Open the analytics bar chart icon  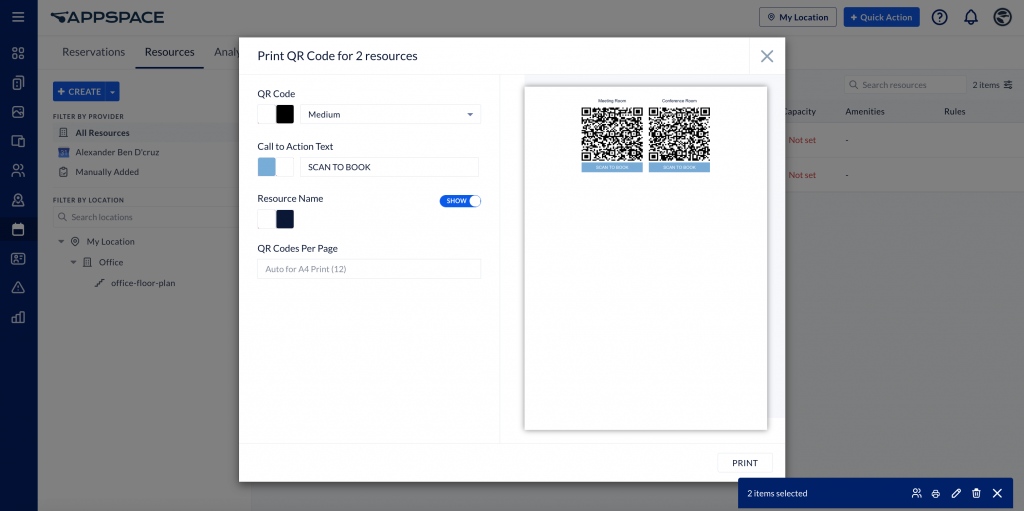(x=18, y=318)
